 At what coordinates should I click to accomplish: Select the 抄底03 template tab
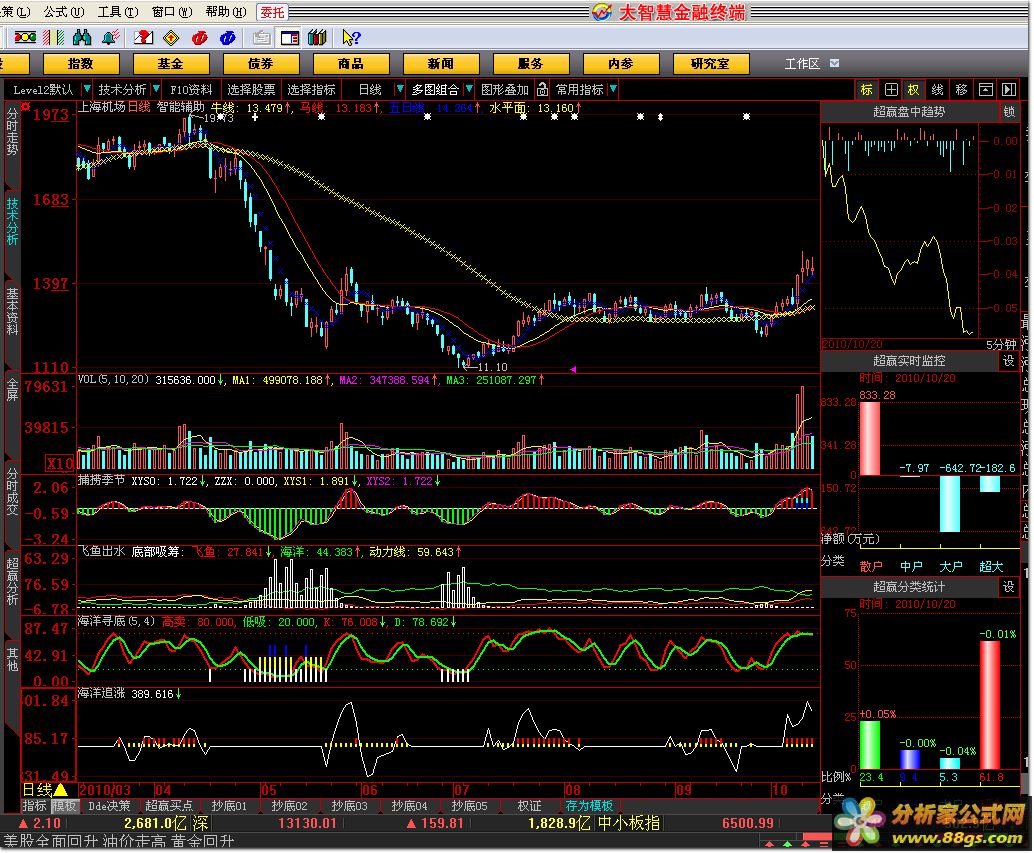click(350, 806)
